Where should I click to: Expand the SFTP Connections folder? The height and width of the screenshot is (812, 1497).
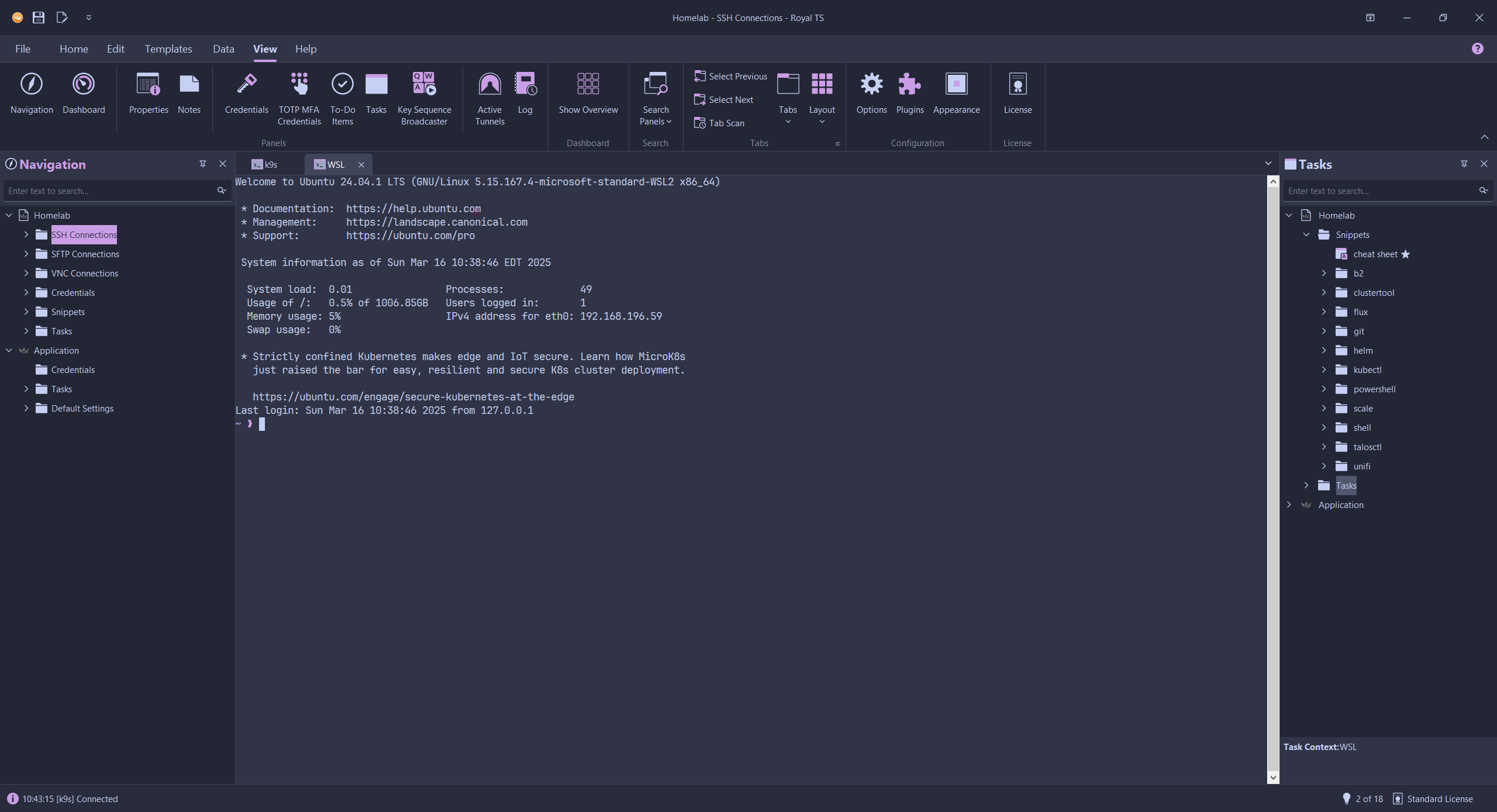26,254
